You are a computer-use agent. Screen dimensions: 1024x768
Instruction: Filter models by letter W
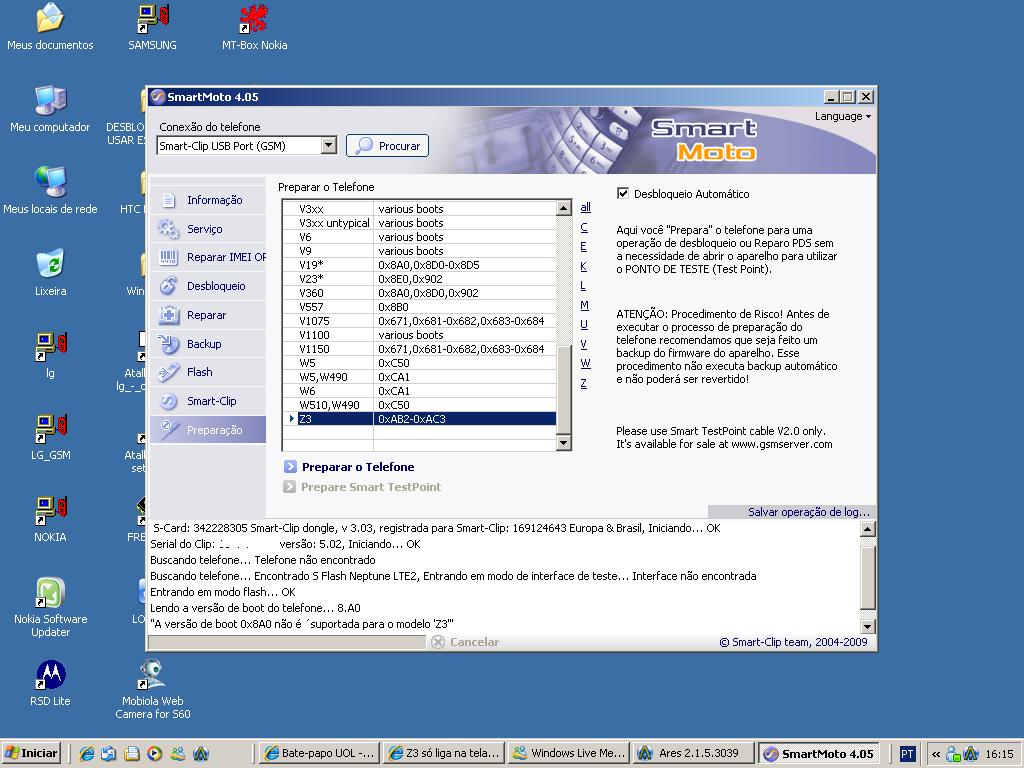pos(585,364)
